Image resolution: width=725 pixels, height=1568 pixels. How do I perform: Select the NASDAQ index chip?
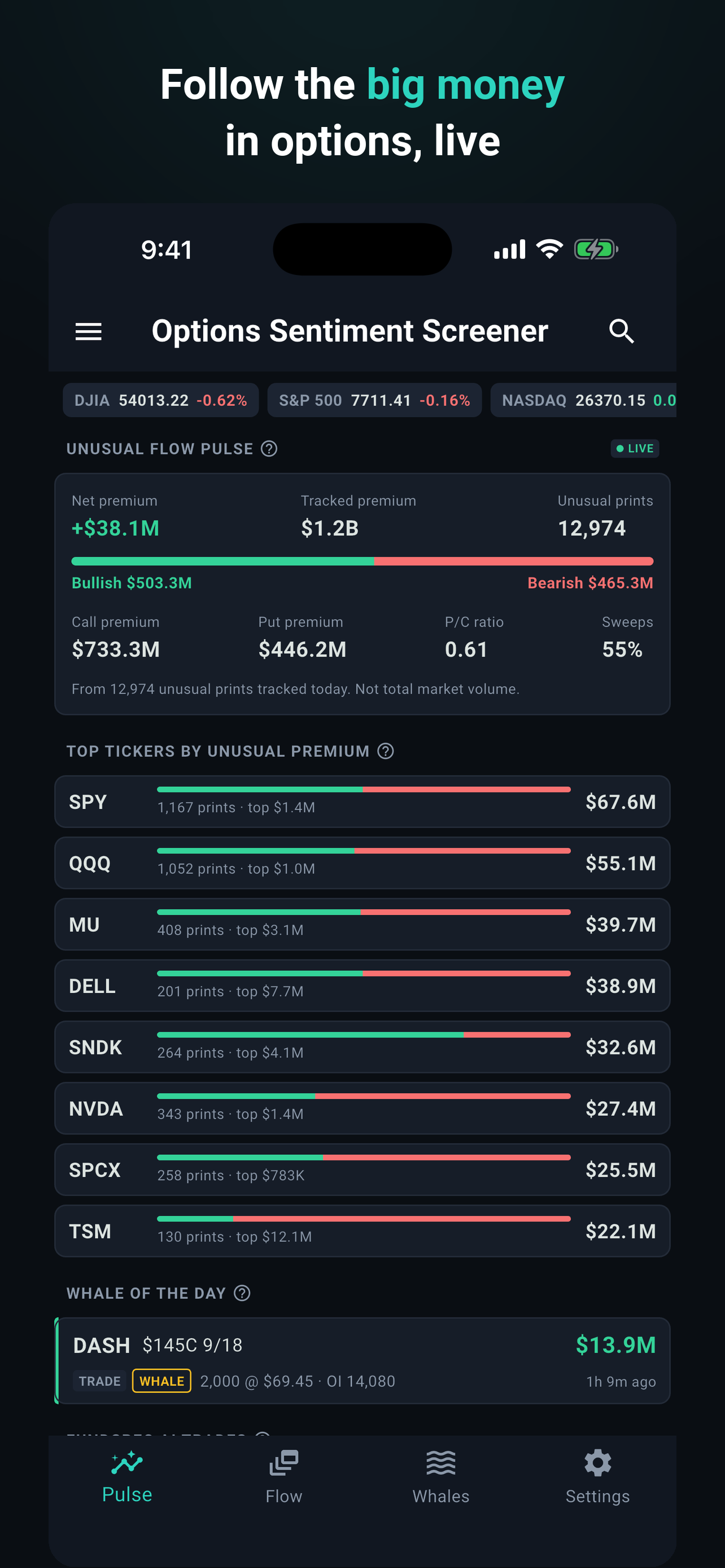pos(584,400)
